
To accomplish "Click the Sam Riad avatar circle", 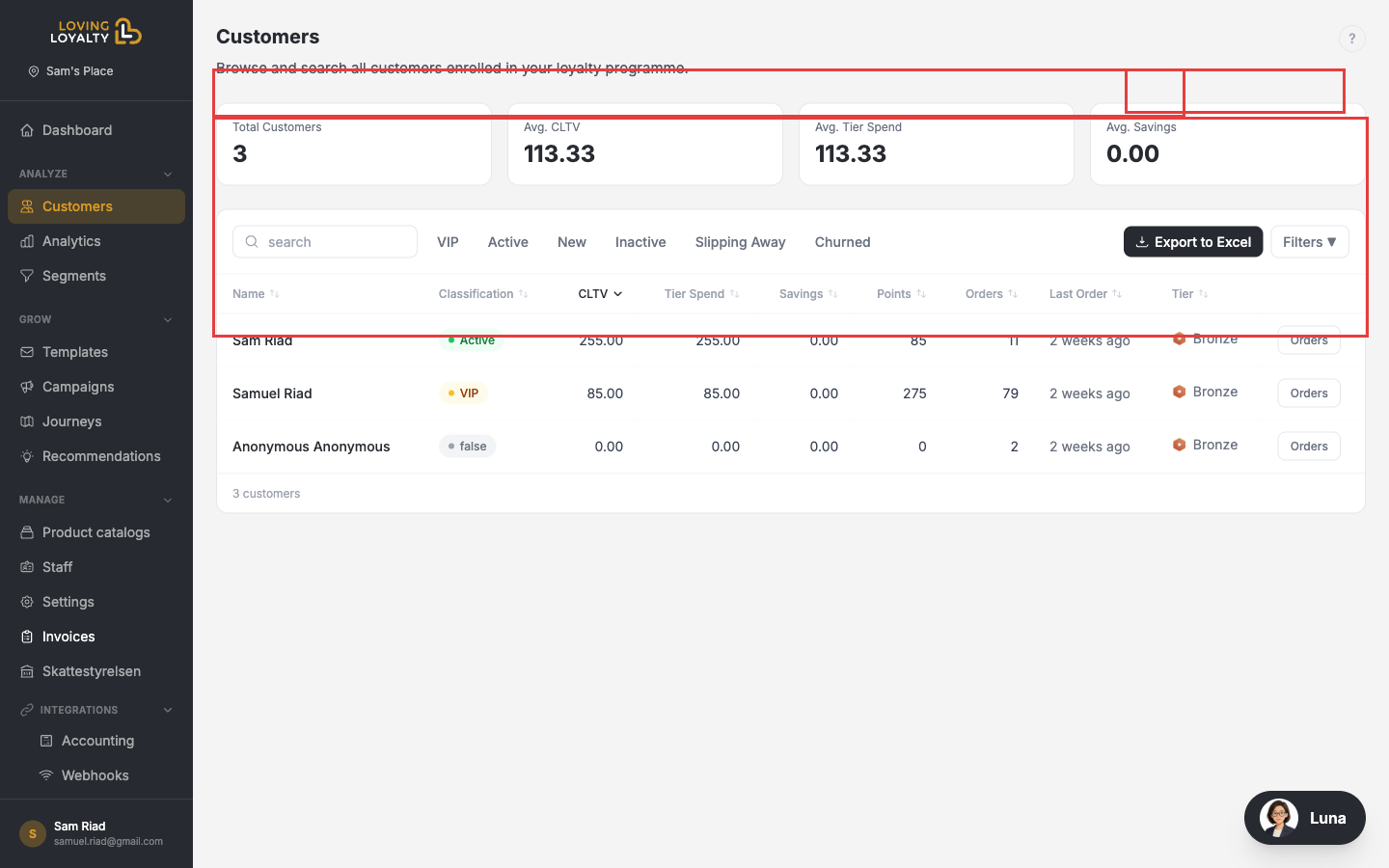I will click(33, 833).
